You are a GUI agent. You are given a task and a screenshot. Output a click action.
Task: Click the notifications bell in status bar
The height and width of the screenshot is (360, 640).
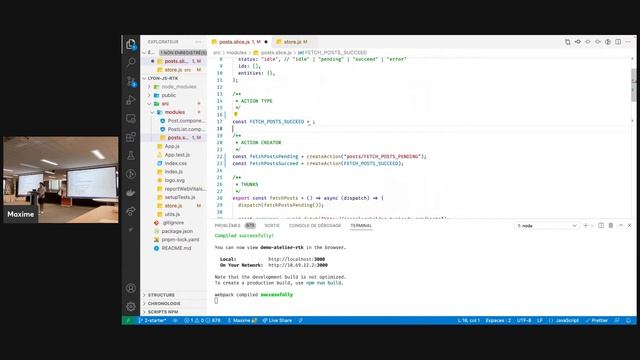click(x=629, y=320)
